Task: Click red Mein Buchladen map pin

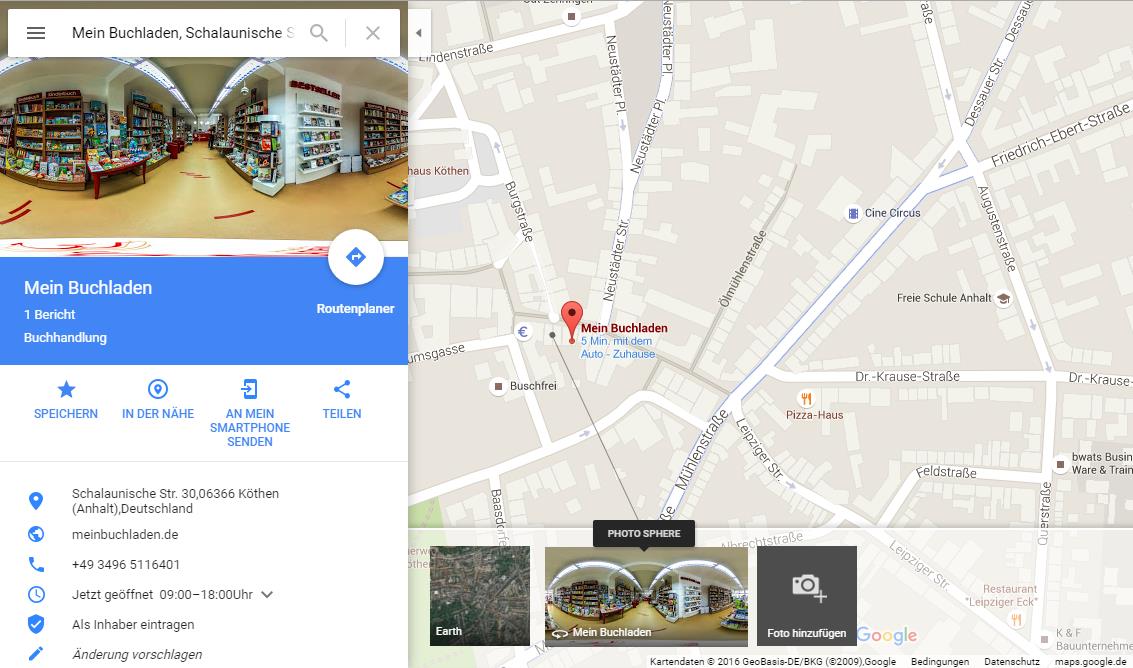Action: point(572,322)
